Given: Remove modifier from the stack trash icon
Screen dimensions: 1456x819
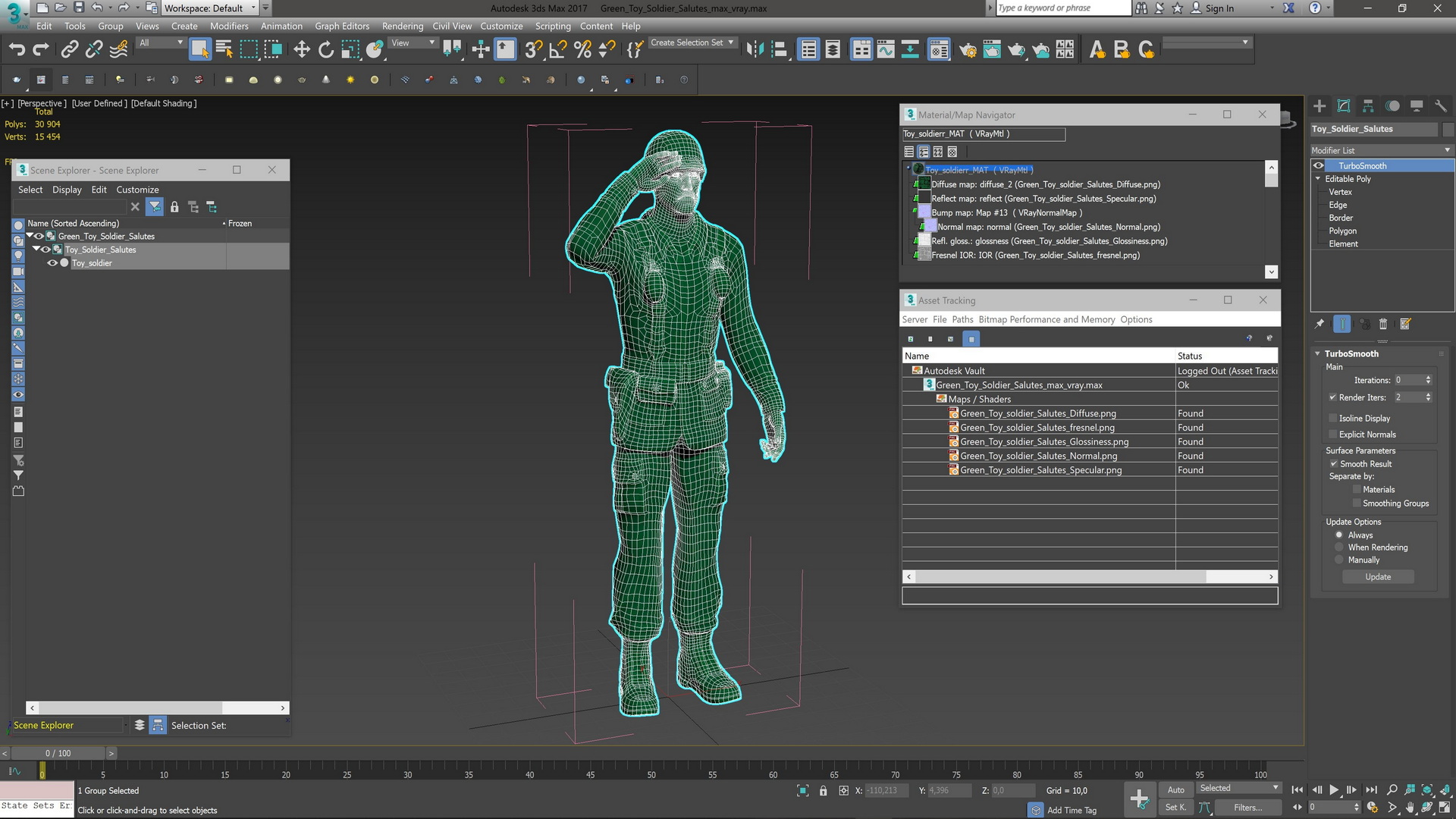Looking at the screenshot, I should click(x=1383, y=324).
